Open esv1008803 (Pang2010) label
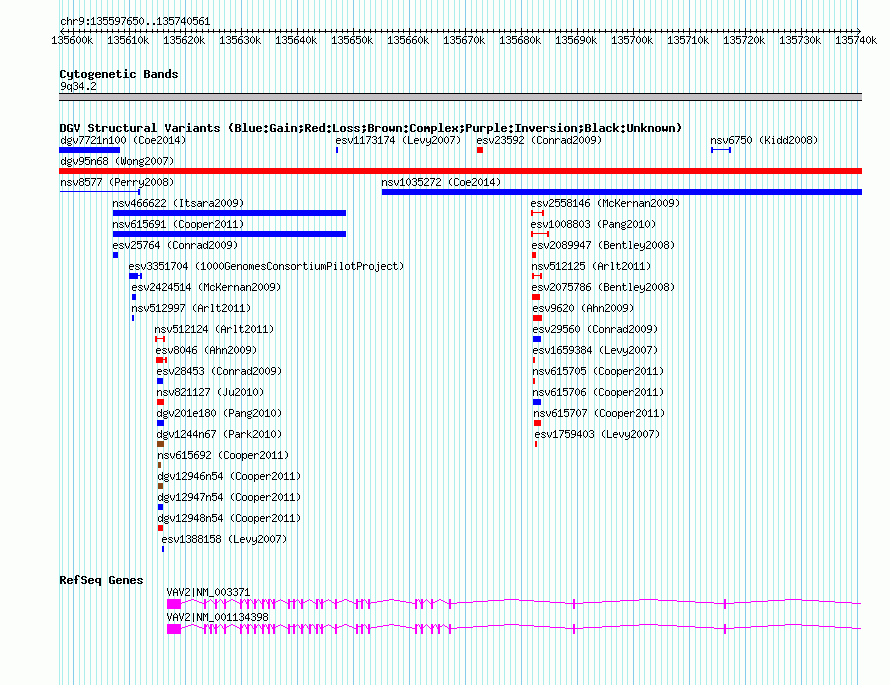The image size is (890, 685). 593,224
